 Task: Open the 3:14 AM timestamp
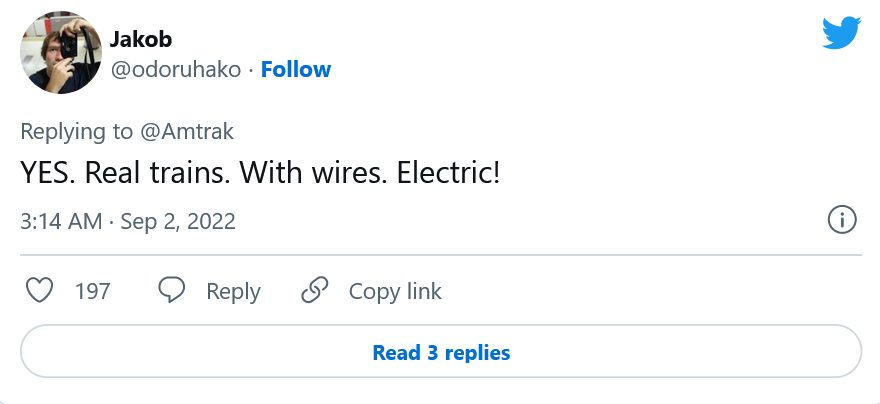pos(61,221)
